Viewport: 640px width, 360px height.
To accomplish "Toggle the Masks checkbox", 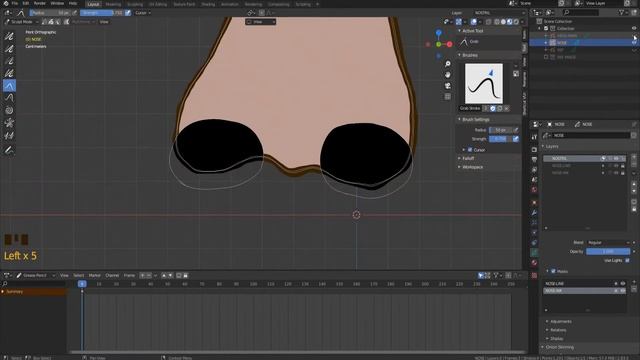I will [x=553, y=271].
